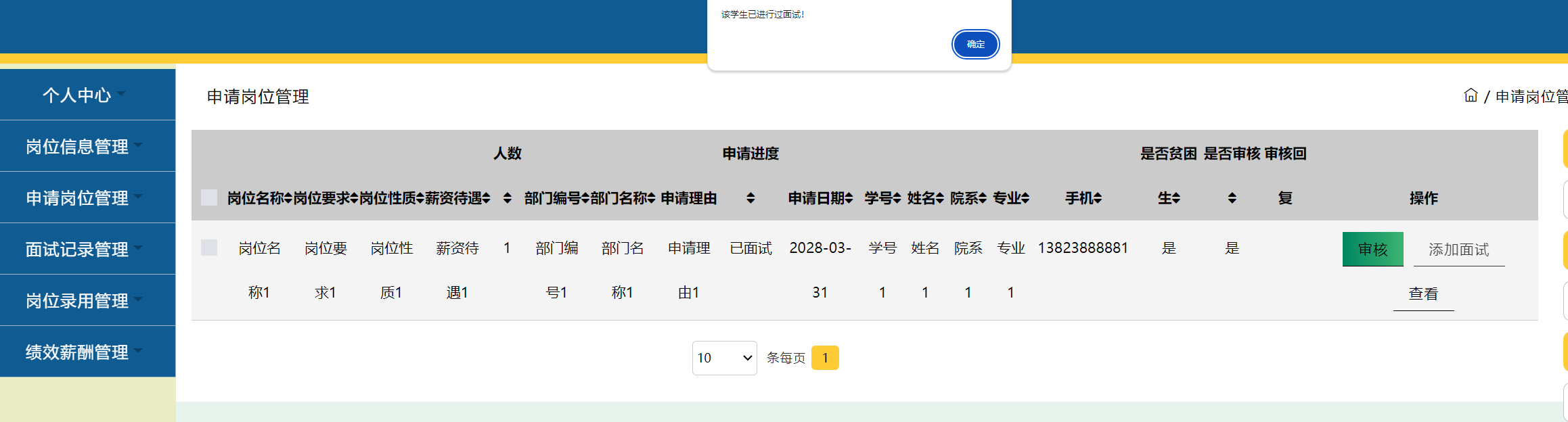This screenshot has width=1568, height=422.
Task: Expand the caret next to 绩效薪酬管理
Action: [x=138, y=350]
